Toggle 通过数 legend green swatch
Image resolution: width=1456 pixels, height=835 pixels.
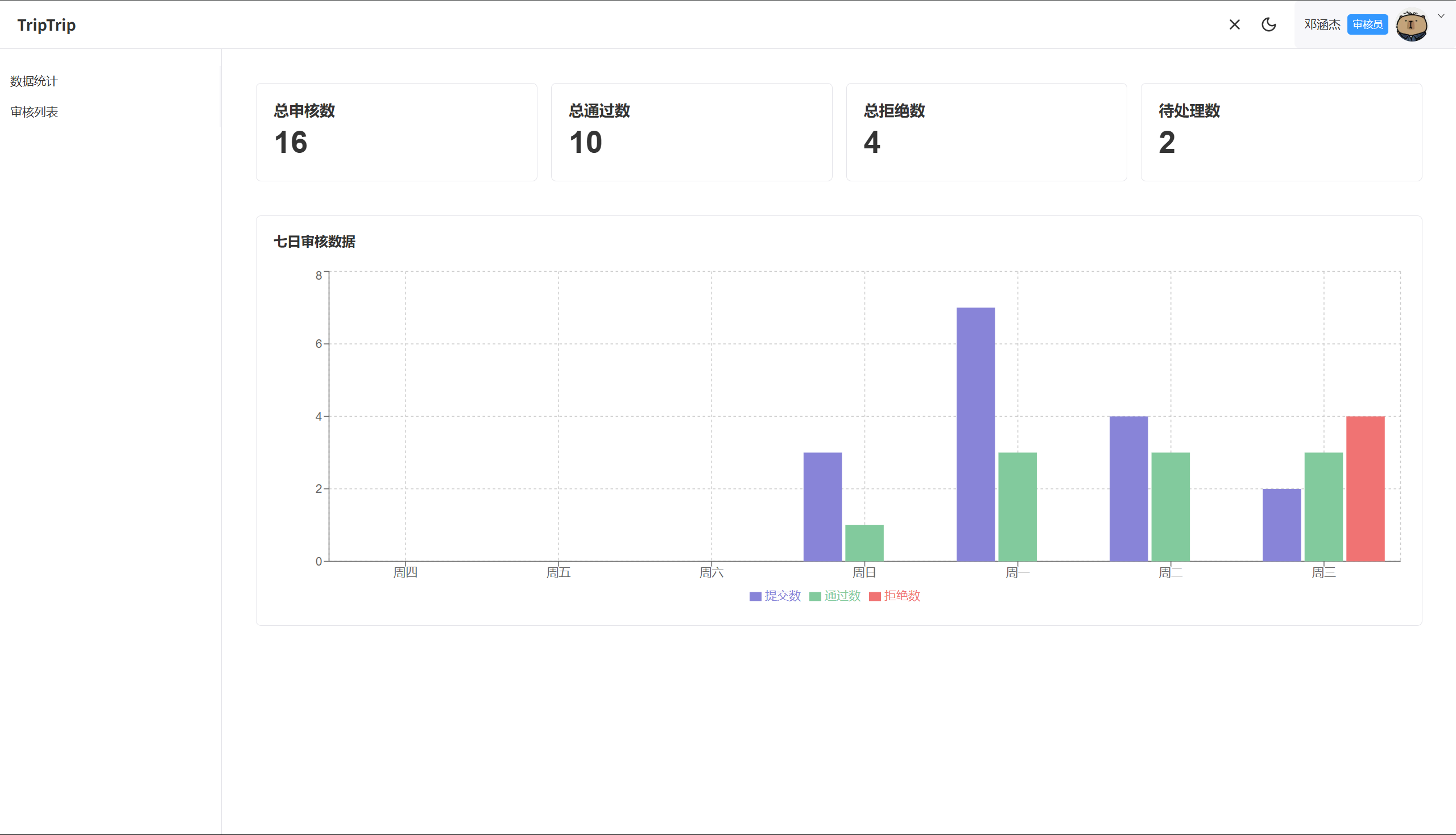(814, 596)
